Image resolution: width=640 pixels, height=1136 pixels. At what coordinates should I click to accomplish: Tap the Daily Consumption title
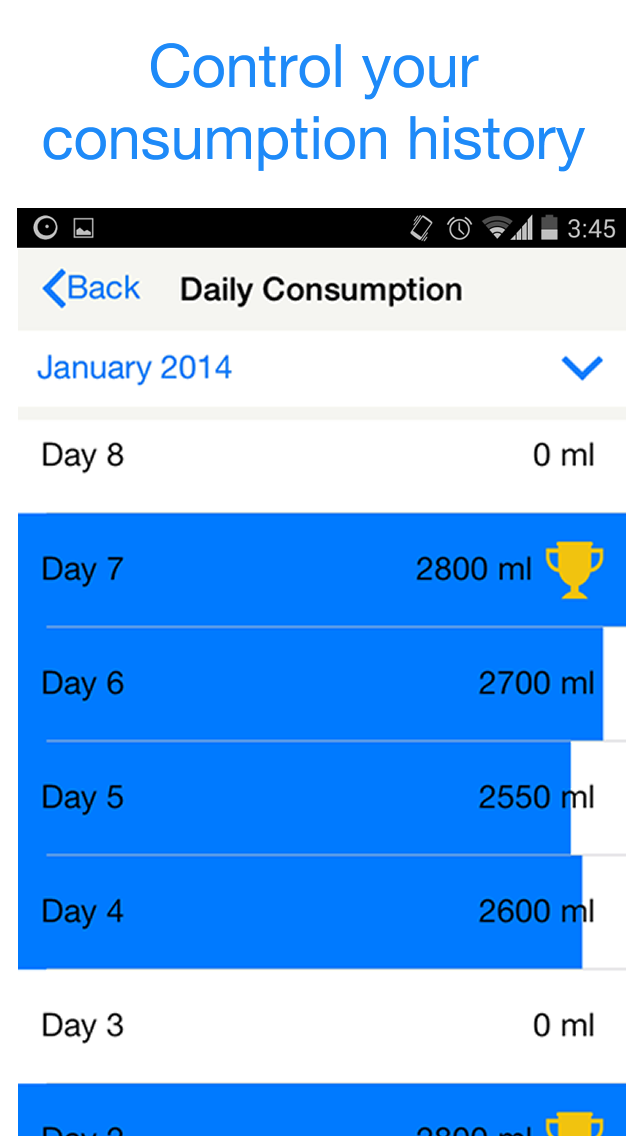(321, 290)
